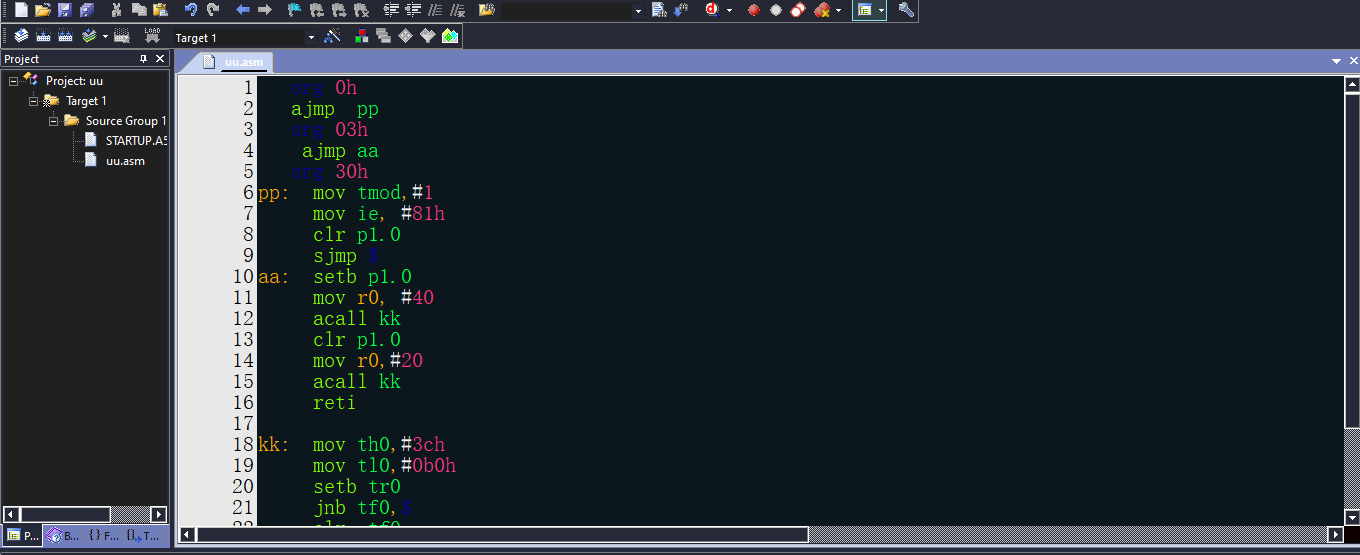This screenshot has height=555, width=1360.
Task: Open the dropdown arrow beside the debug icon
Action: coord(729,10)
